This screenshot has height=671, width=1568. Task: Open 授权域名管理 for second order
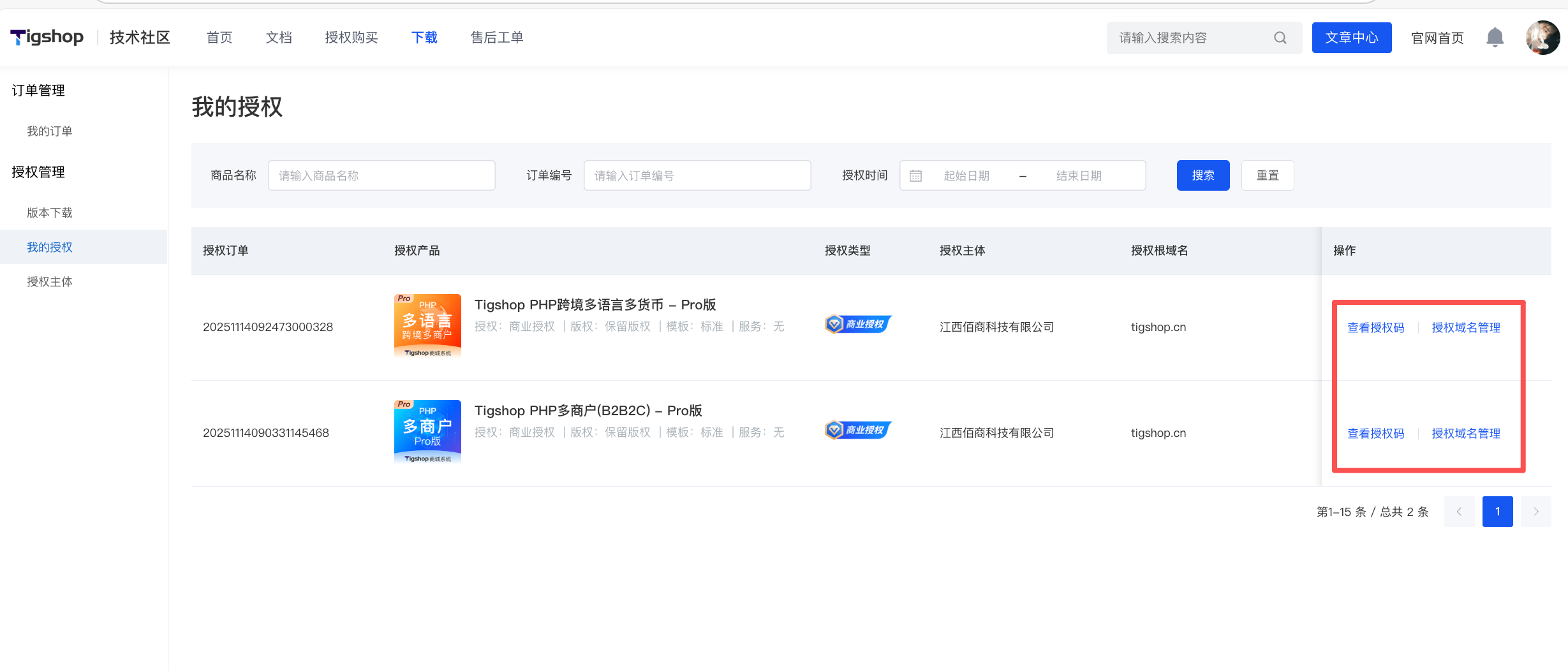1465,434
